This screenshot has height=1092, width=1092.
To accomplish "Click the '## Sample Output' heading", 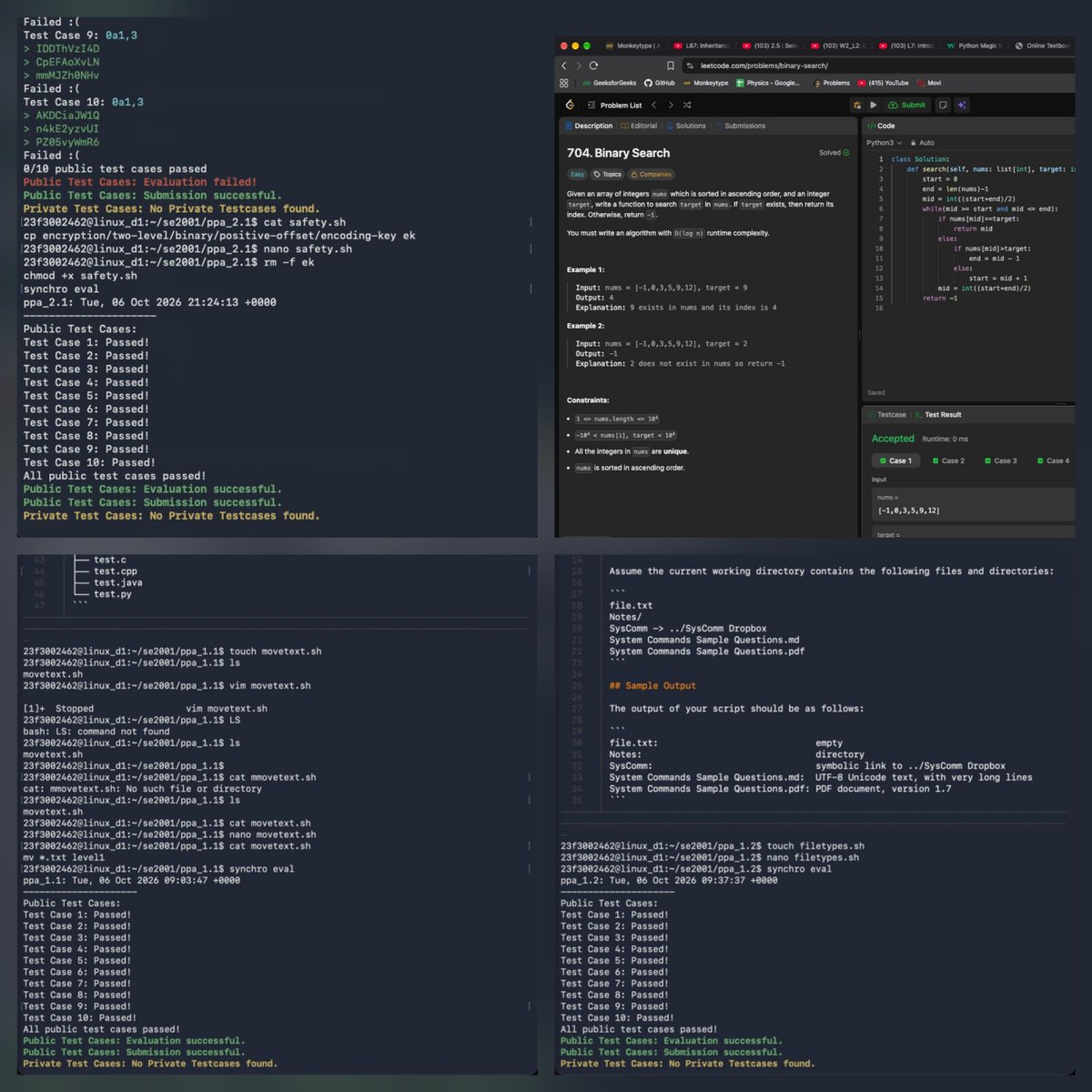I will 652,685.
